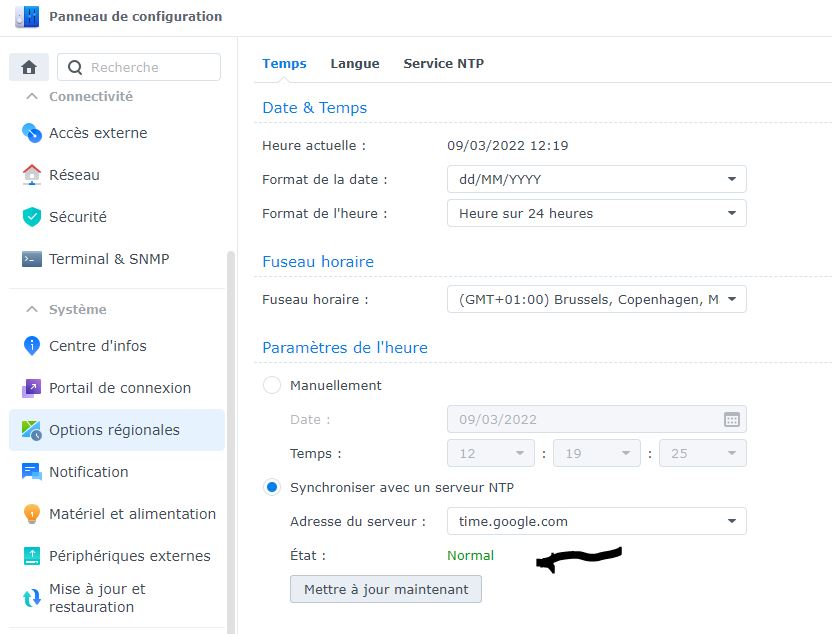Screen dimensions: 832x634
Task: Click the Mise à jour et restauration icon
Action: [x=32, y=598]
